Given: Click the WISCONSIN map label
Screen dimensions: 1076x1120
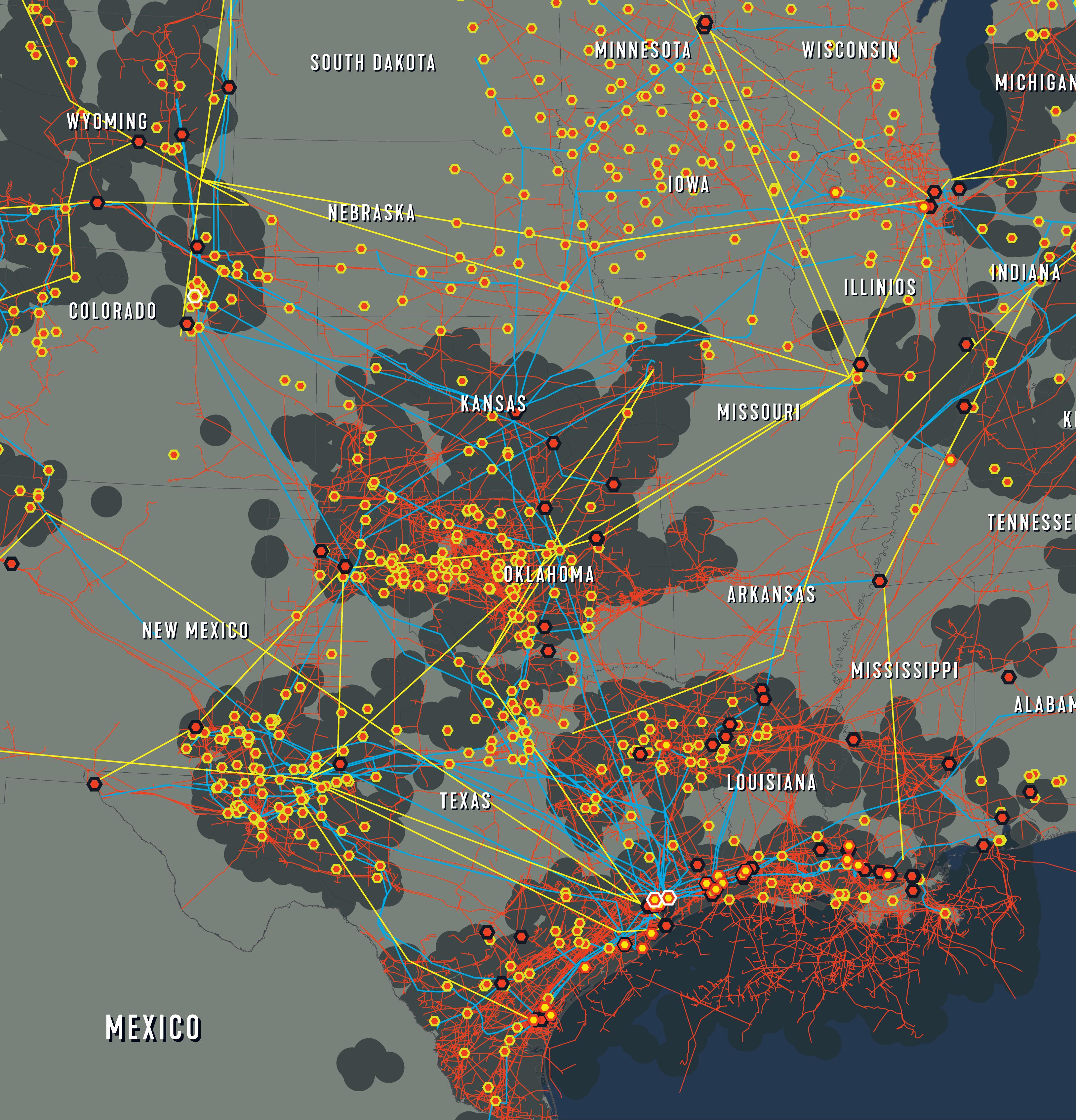Looking at the screenshot, I should click(x=850, y=50).
